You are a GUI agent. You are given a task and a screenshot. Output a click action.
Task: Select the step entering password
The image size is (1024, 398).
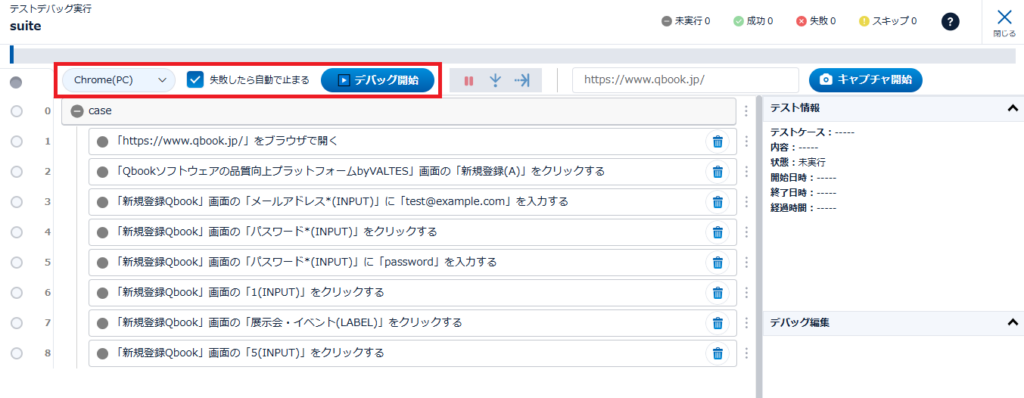(x=412, y=262)
